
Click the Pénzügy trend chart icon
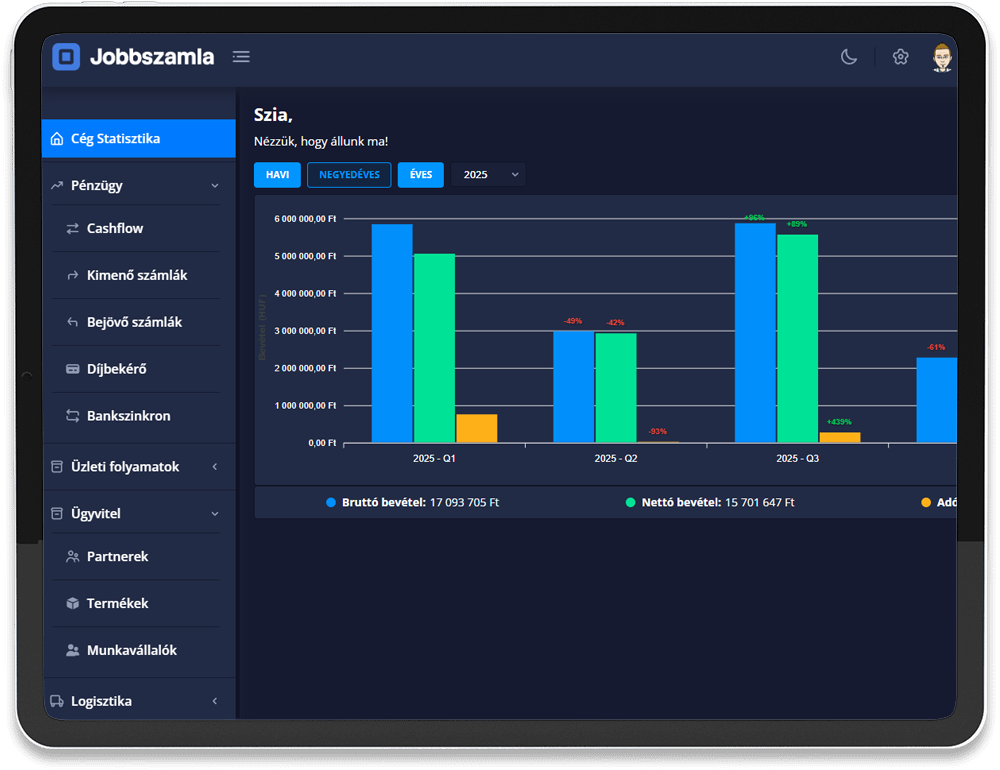57,186
